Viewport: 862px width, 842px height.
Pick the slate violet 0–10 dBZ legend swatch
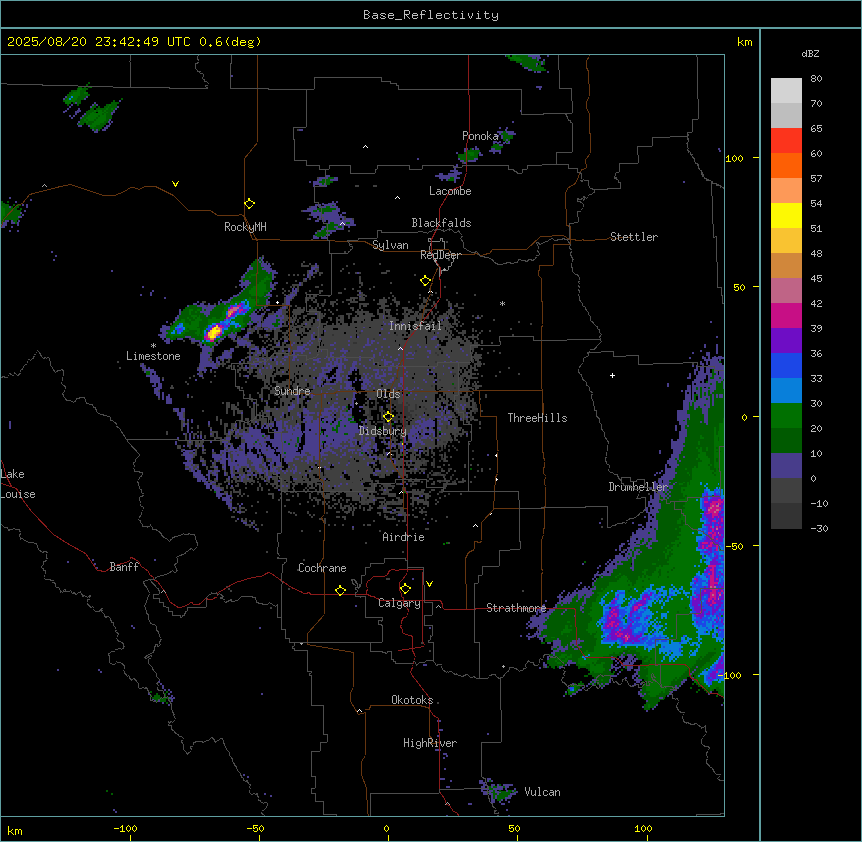[x=786, y=466]
